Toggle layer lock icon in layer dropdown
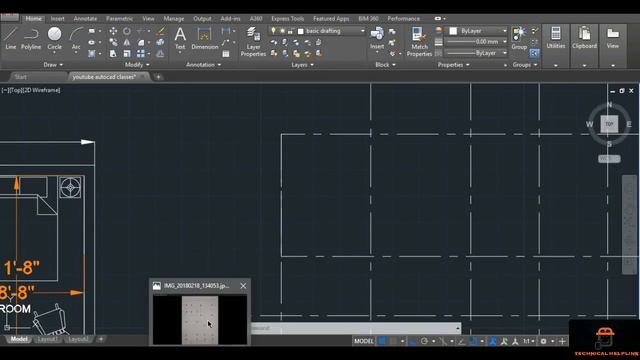 tap(290, 31)
